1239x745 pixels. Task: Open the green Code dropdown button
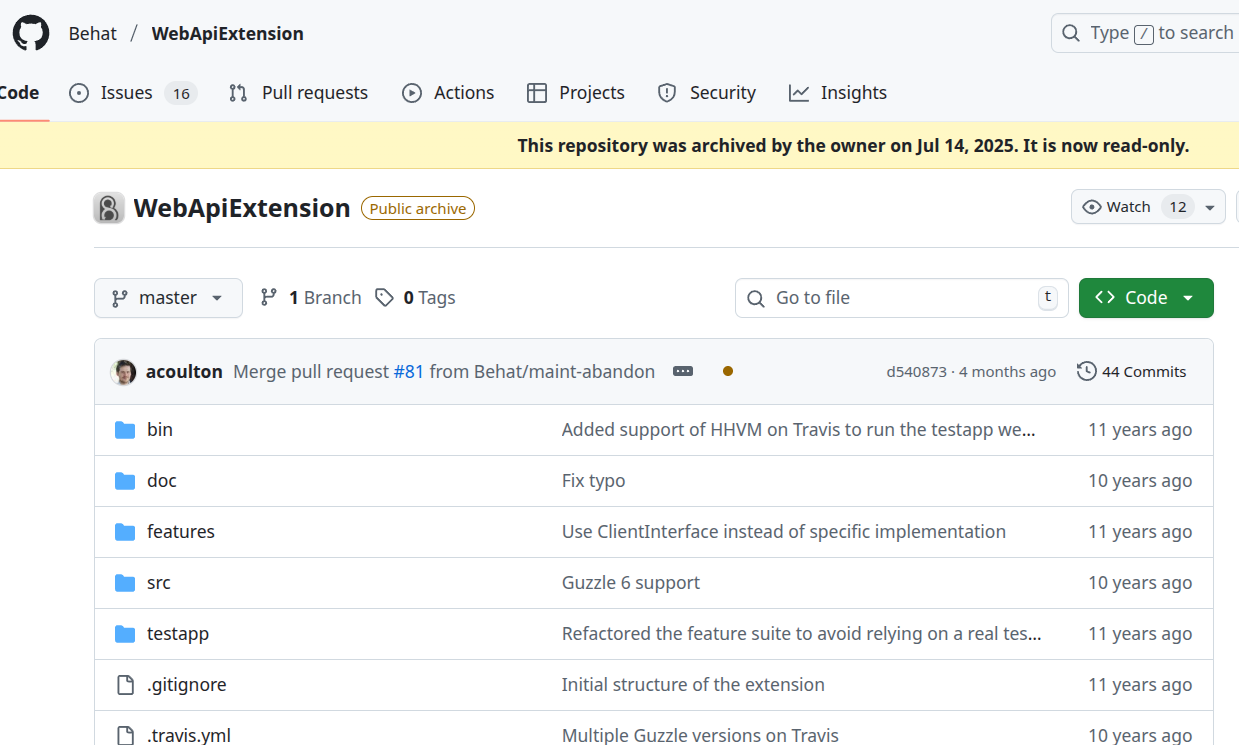(x=1145, y=298)
